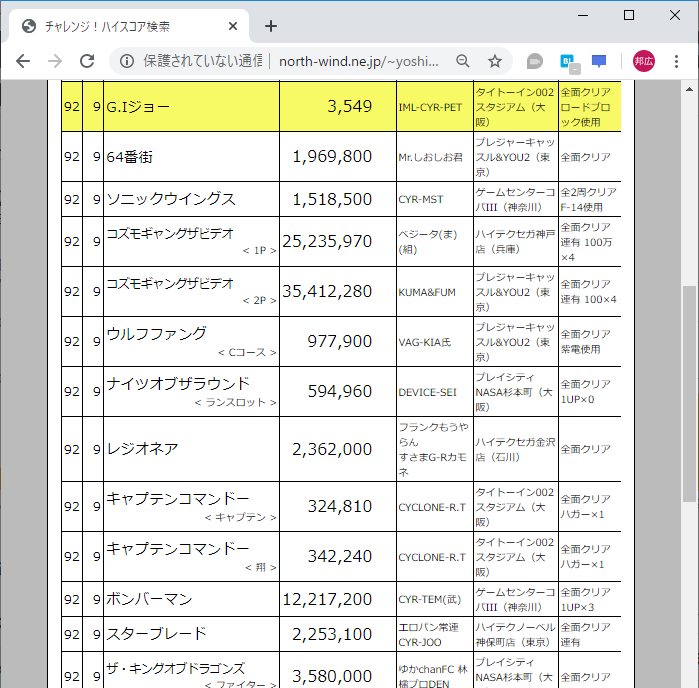Click the vertical scrollbar thumb
This screenshot has height=688, width=699.
689,394
